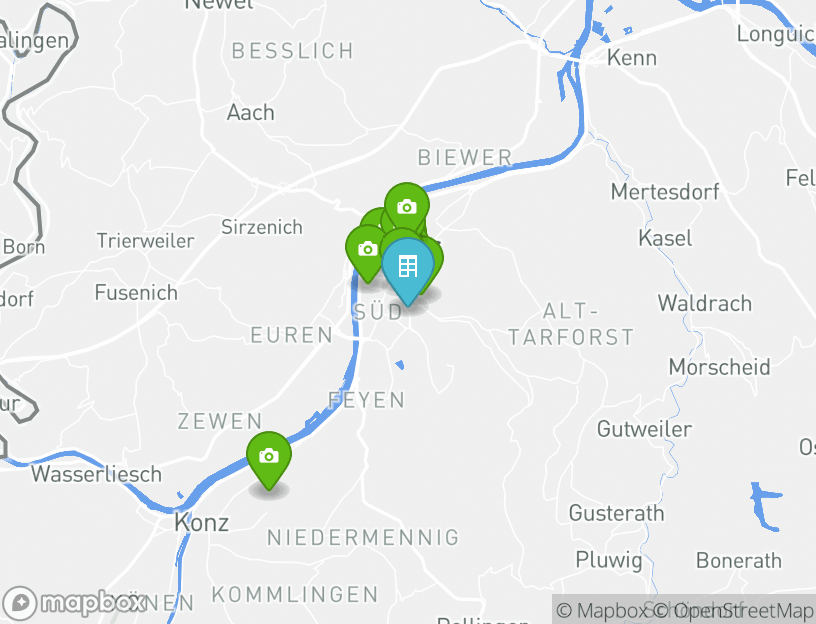
Task: Click the small blue pond below Süd
Action: coord(400,365)
